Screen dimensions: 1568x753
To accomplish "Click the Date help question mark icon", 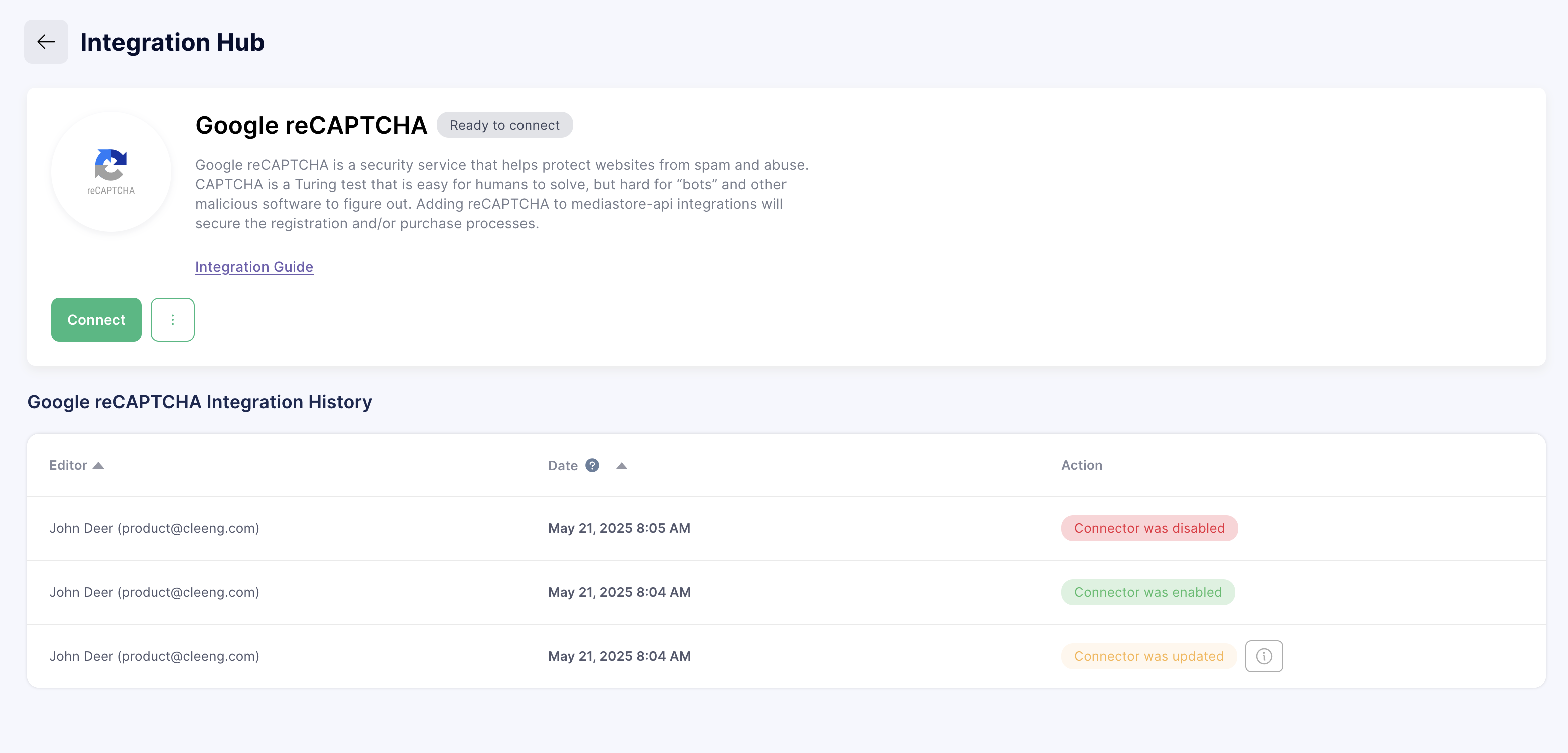I will click(592, 465).
